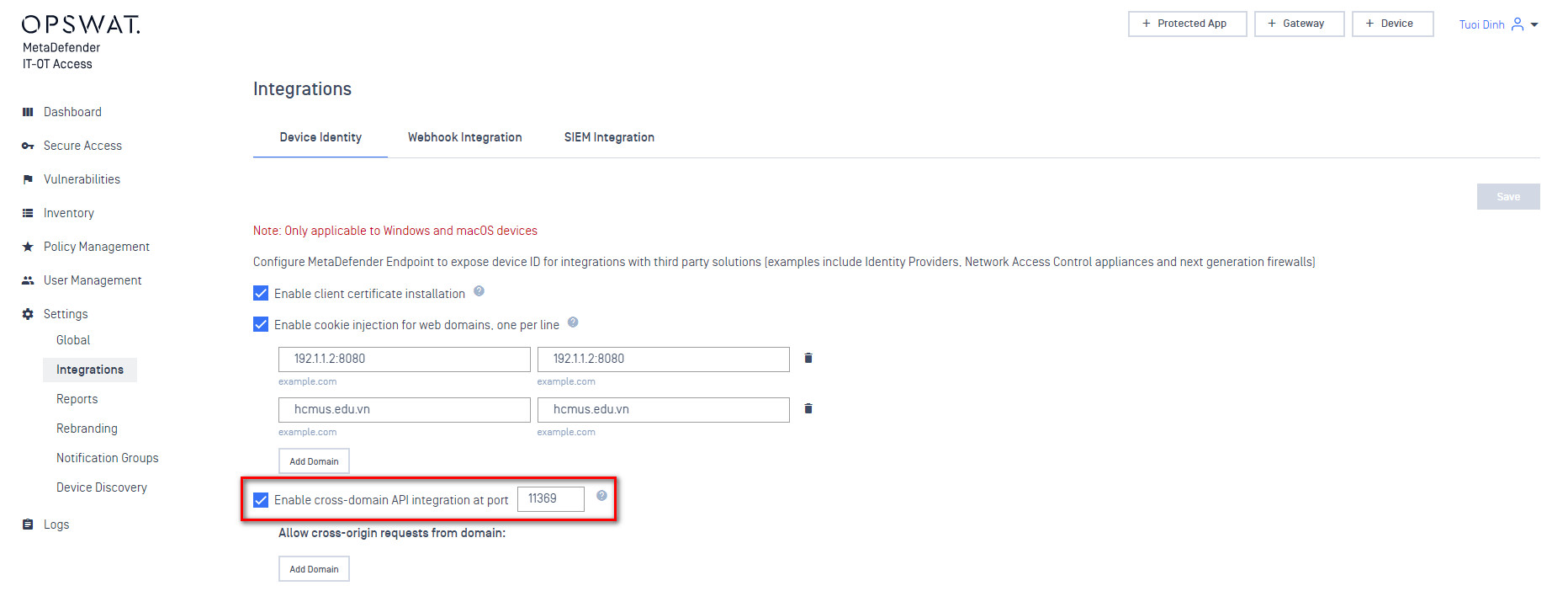Click the Integrations page heading

[x=302, y=88]
